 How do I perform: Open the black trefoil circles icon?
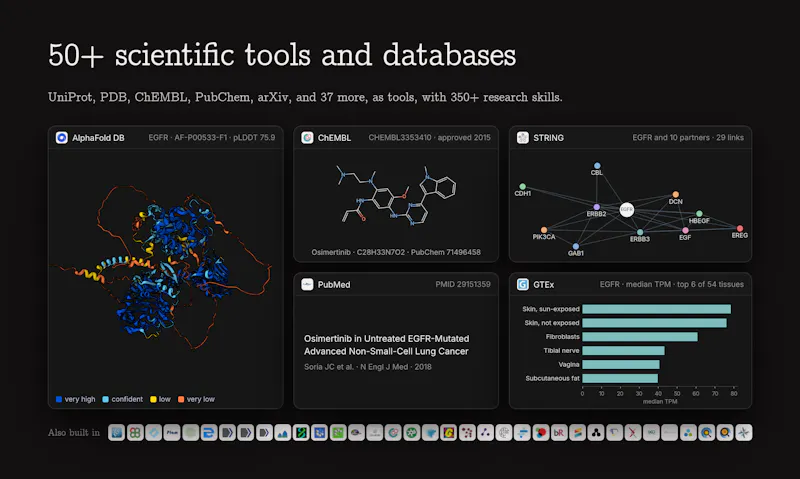tap(596, 433)
